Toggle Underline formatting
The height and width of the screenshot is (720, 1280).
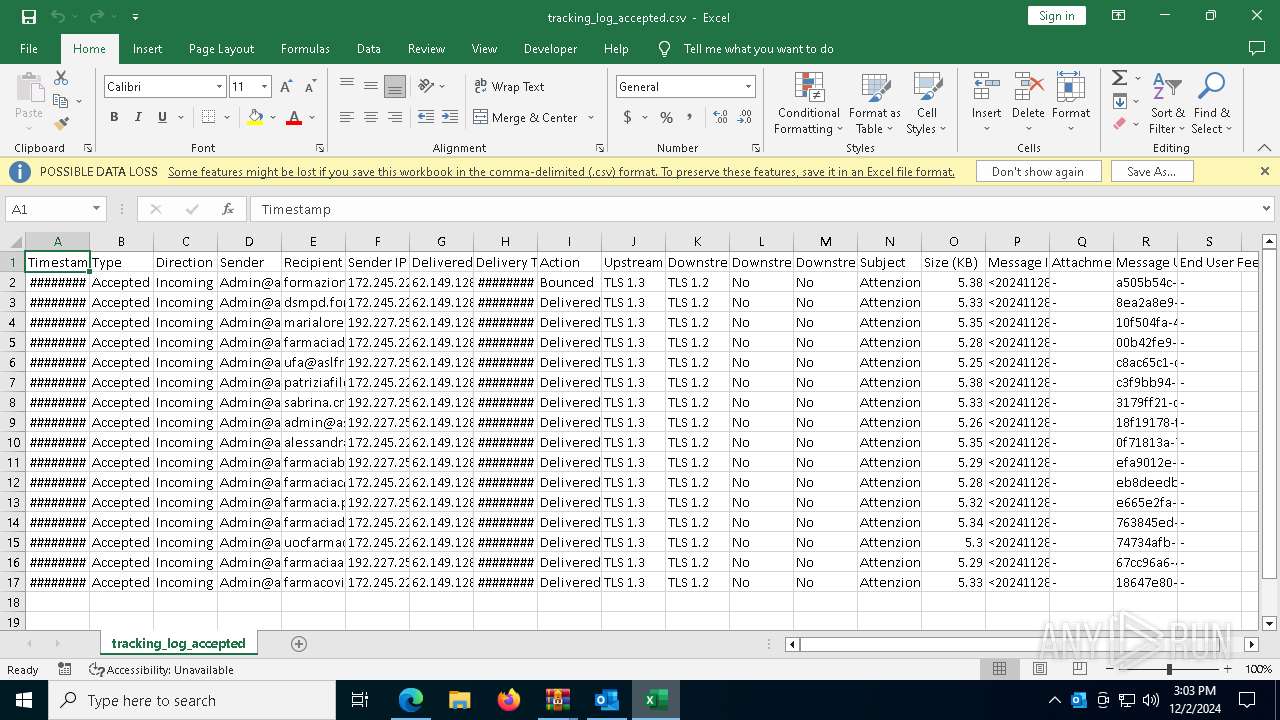[162, 117]
